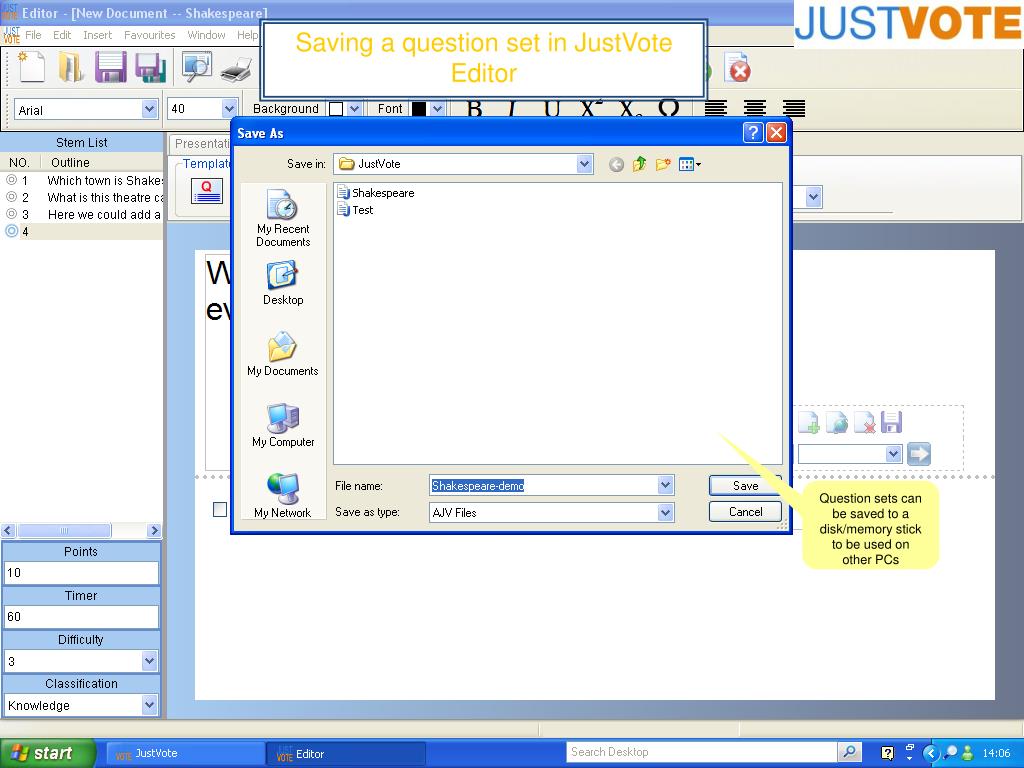This screenshot has height=768, width=1024.
Task: Expand the Background color dropdown arrow
Action: click(354, 108)
